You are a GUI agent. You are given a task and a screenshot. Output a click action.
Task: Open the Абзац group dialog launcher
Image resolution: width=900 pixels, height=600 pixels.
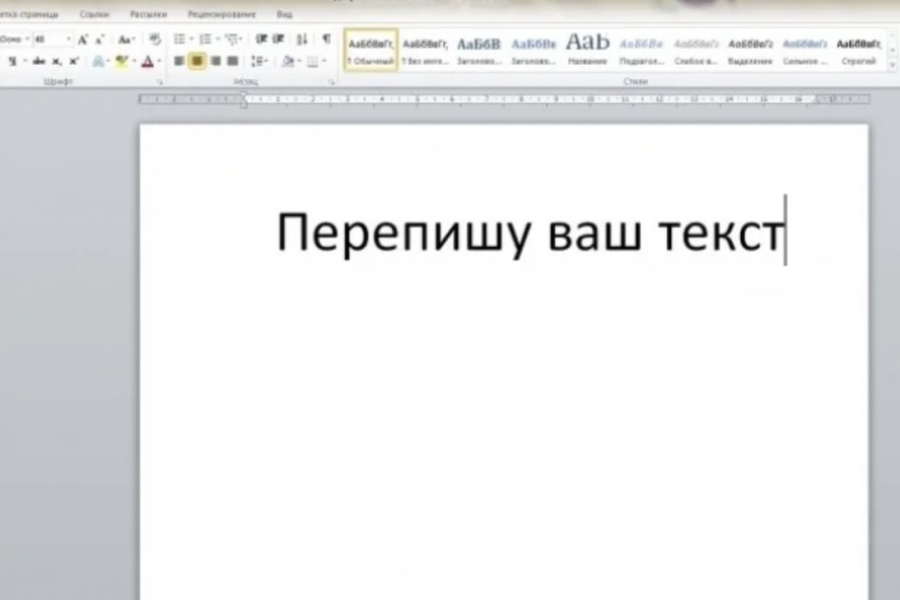[x=331, y=82]
